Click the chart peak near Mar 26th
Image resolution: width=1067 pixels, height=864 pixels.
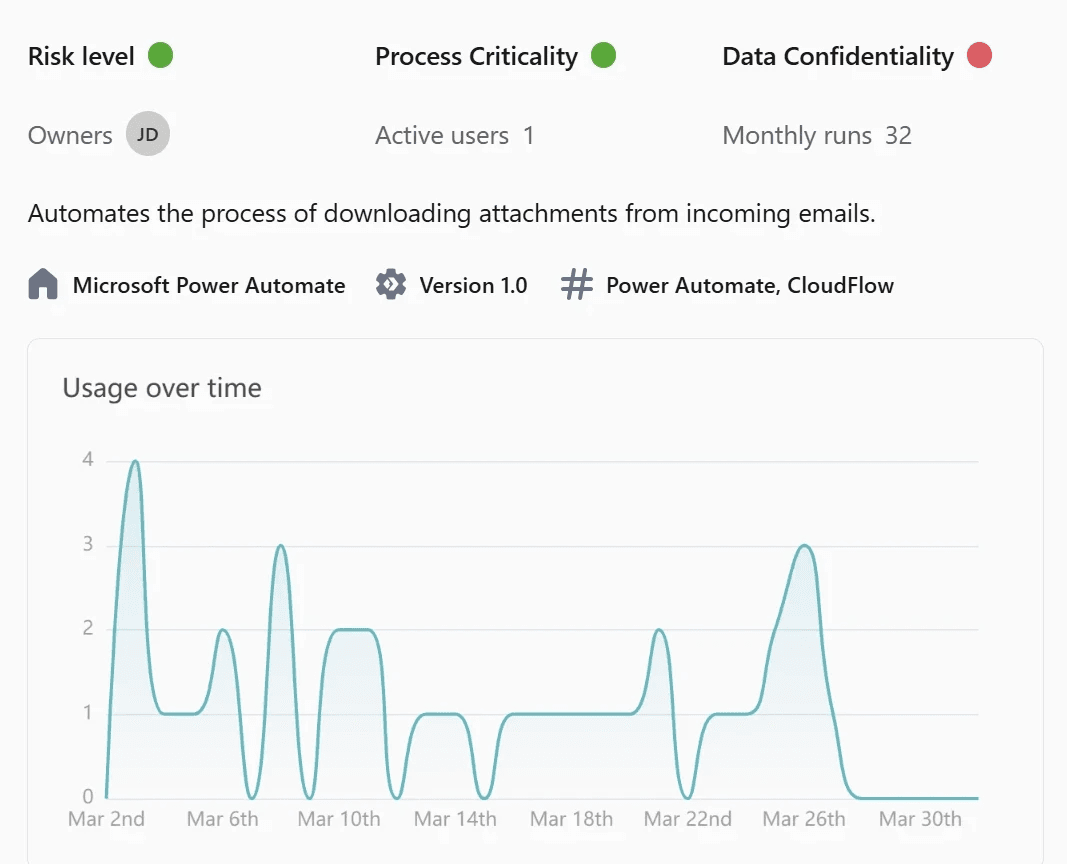[x=804, y=546]
